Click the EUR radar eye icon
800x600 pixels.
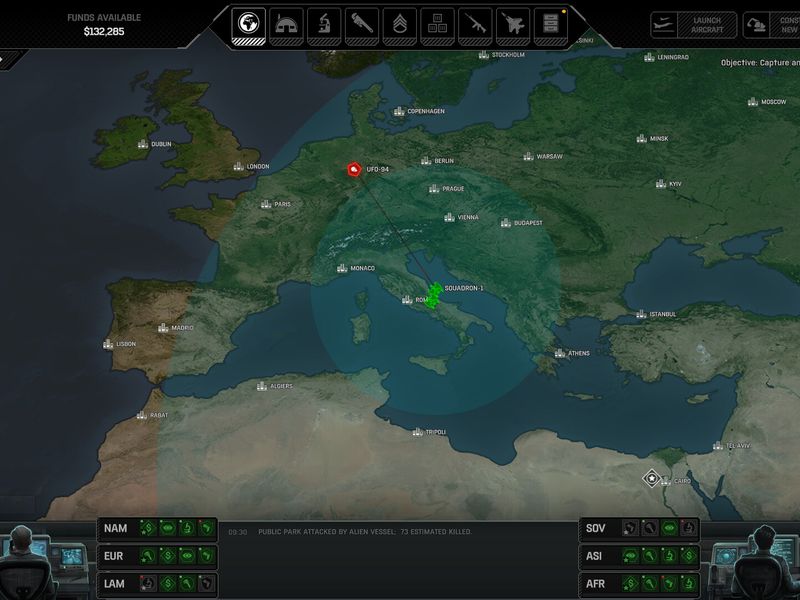point(187,556)
